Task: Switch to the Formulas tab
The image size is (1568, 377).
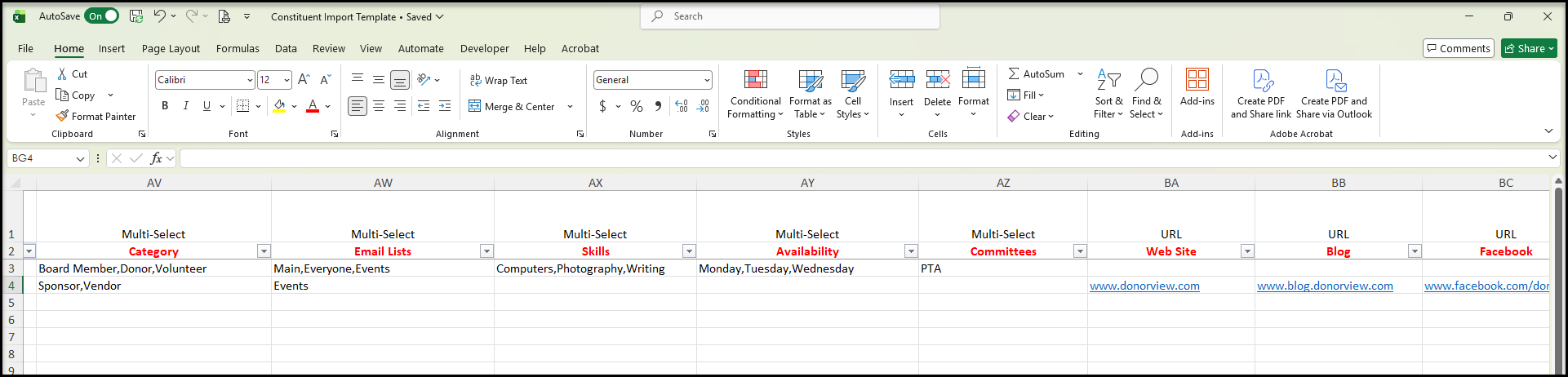Action: [x=238, y=49]
